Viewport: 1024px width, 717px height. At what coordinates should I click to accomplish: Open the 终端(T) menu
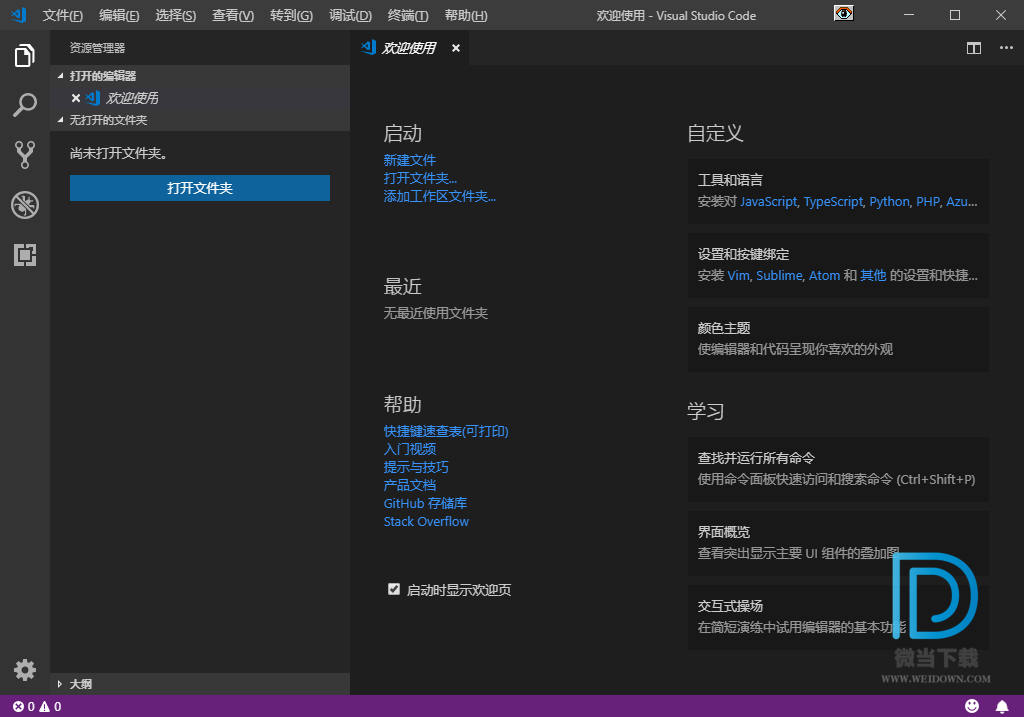point(408,16)
